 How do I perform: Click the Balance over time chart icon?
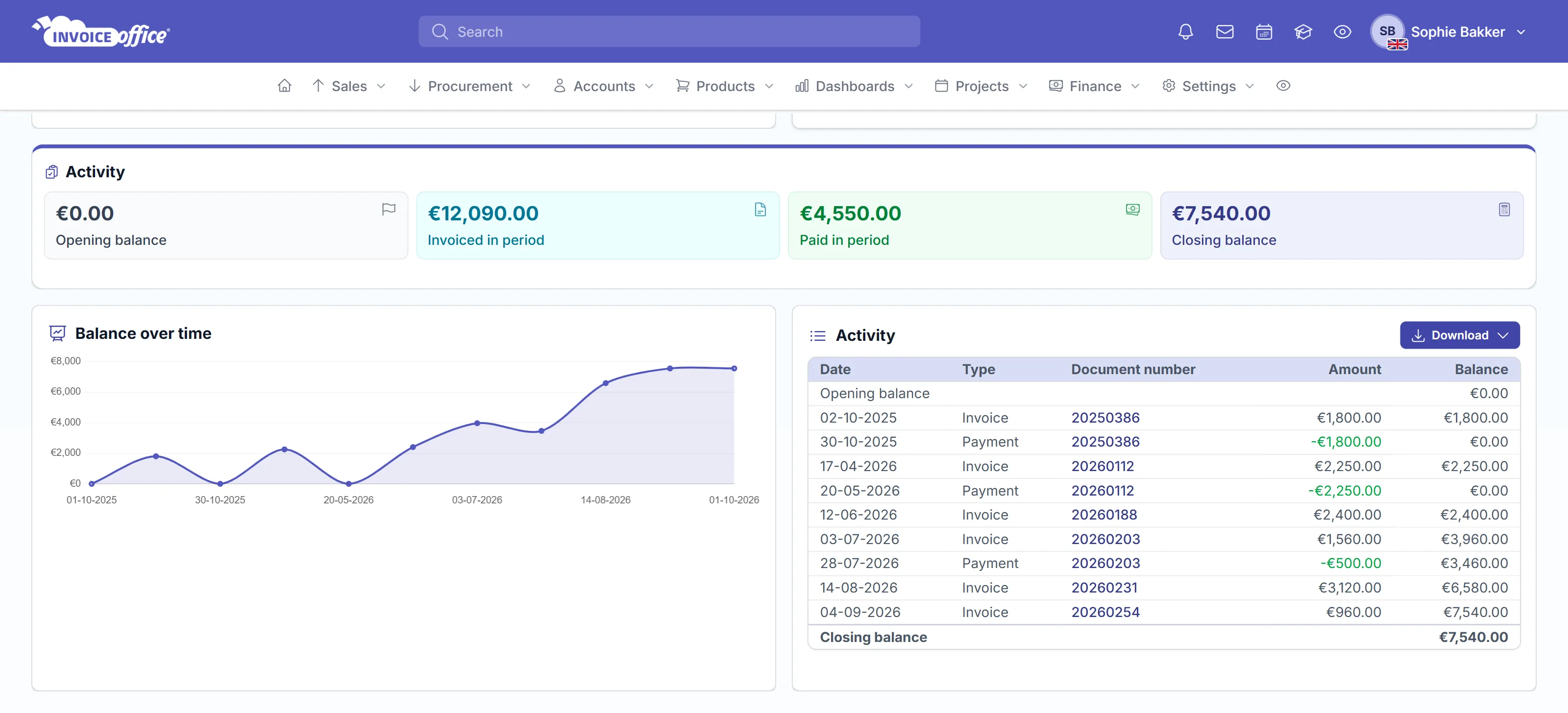pyautogui.click(x=57, y=333)
